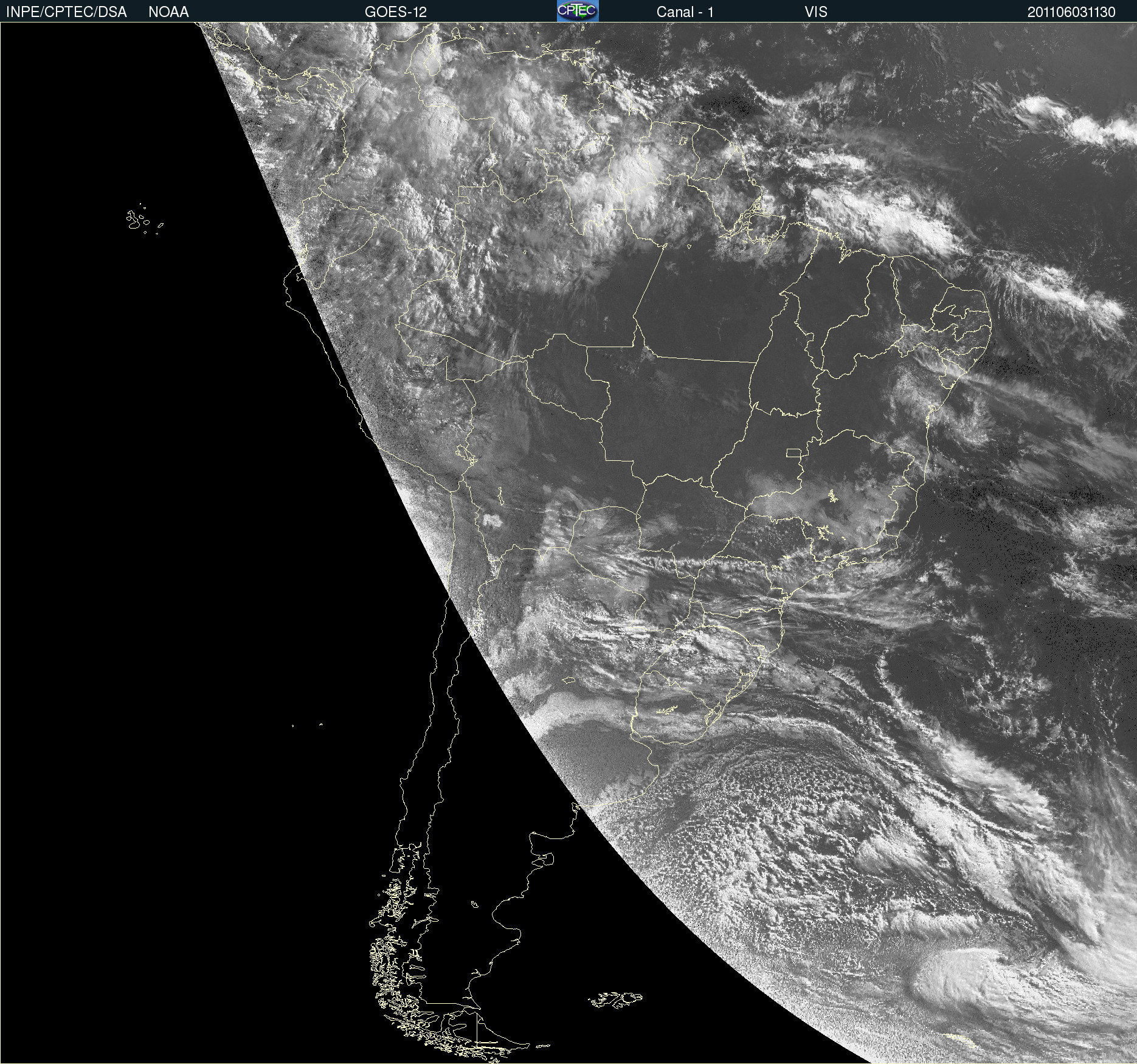Click the 'Canal - 1' label
Screen dimensions: 1137x1064
pos(685,12)
